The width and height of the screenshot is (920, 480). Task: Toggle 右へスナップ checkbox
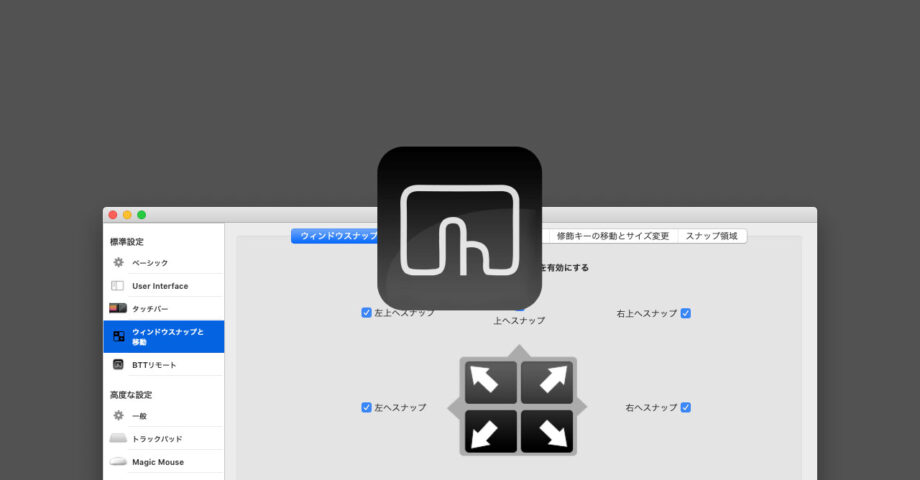[685, 407]
